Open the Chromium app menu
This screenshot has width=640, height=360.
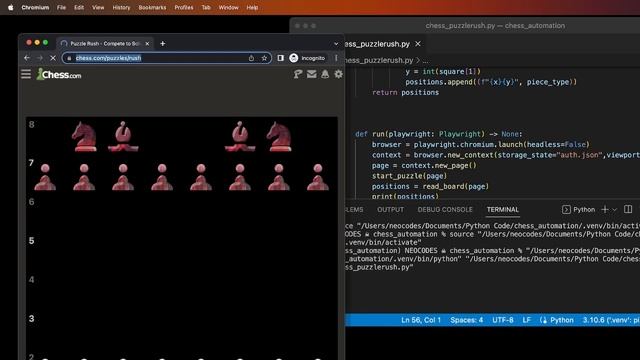pos(35,7)
